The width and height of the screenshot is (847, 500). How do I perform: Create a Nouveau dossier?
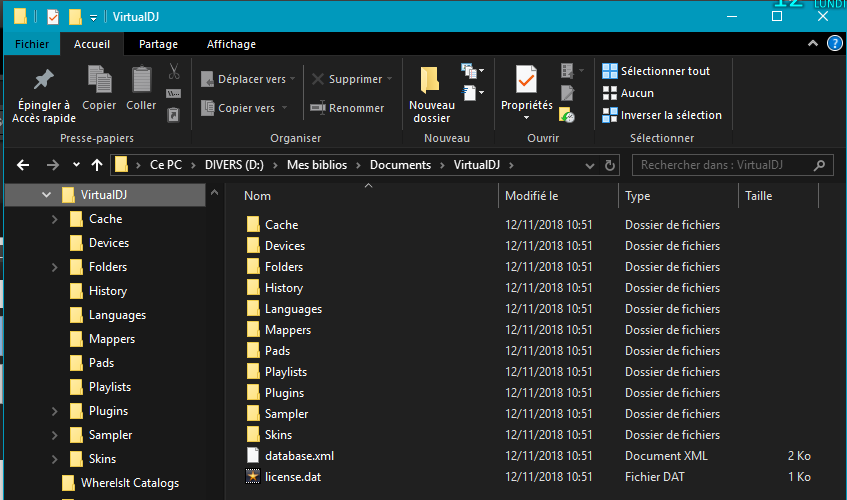pyautogui.click(x=432, y=95)
